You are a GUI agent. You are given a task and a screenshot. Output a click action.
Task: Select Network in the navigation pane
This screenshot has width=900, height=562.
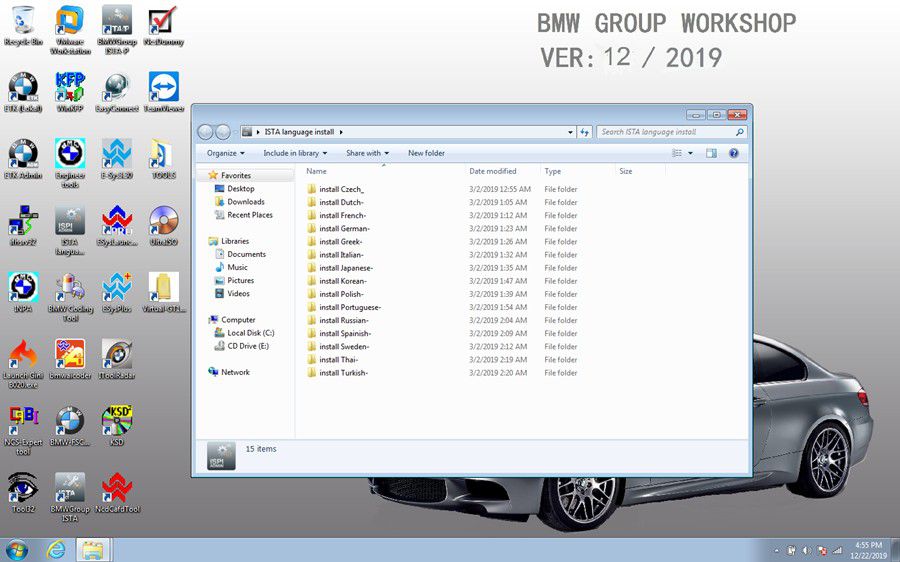[235, 372]
